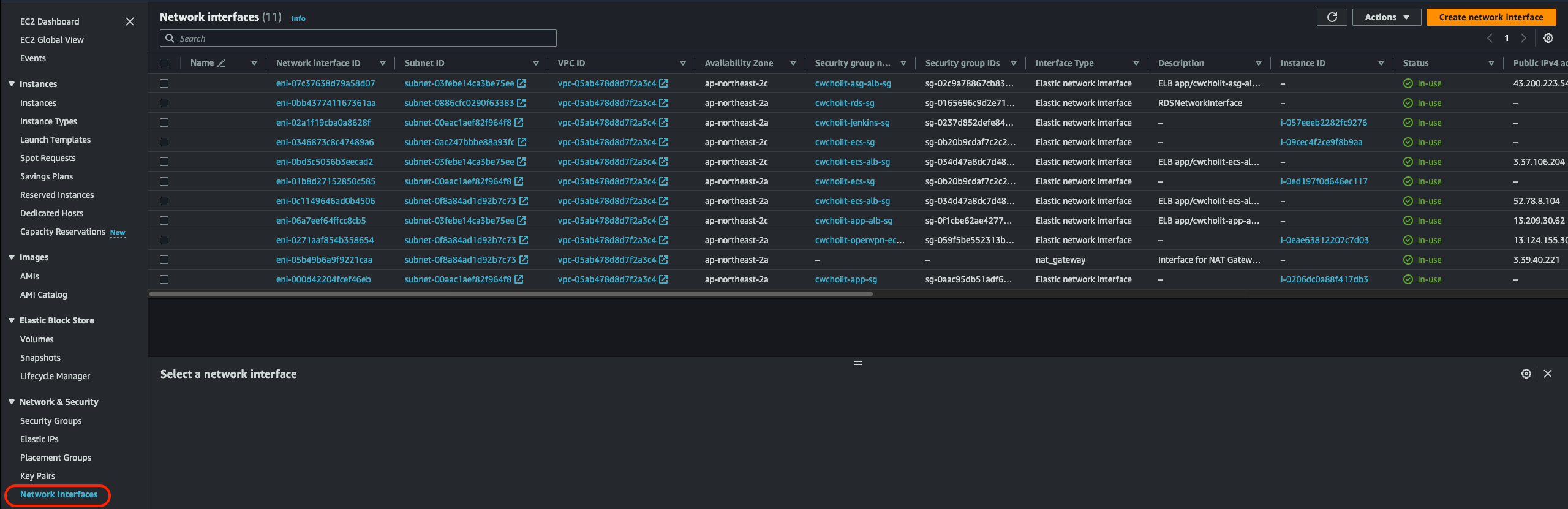Screen dimensions: 1568x509
Task: Open external subnet link in eni-0c1149646ad0b4506 row
Action: click(524, 201)
